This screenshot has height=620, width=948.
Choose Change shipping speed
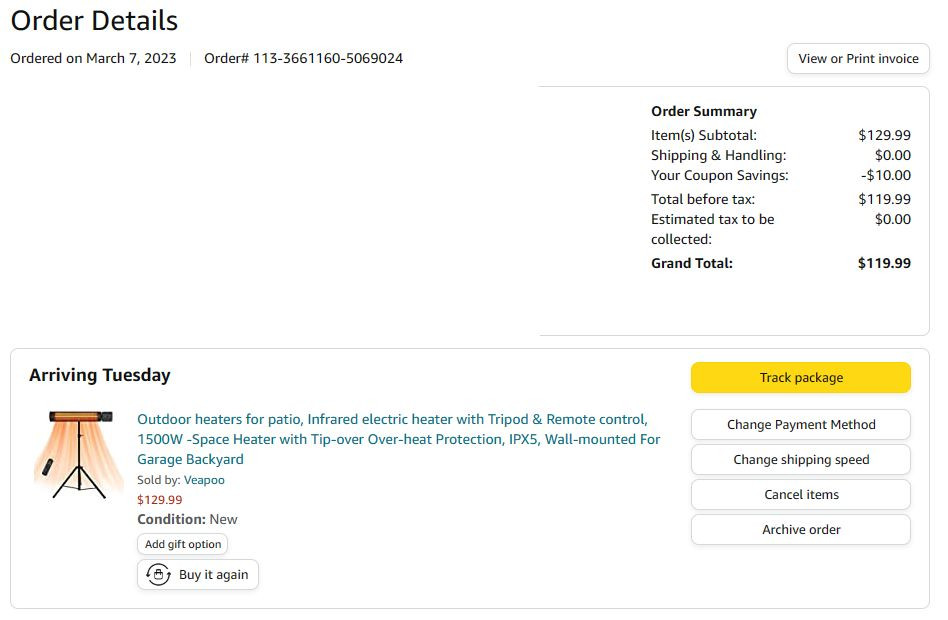tap(800, 460)
